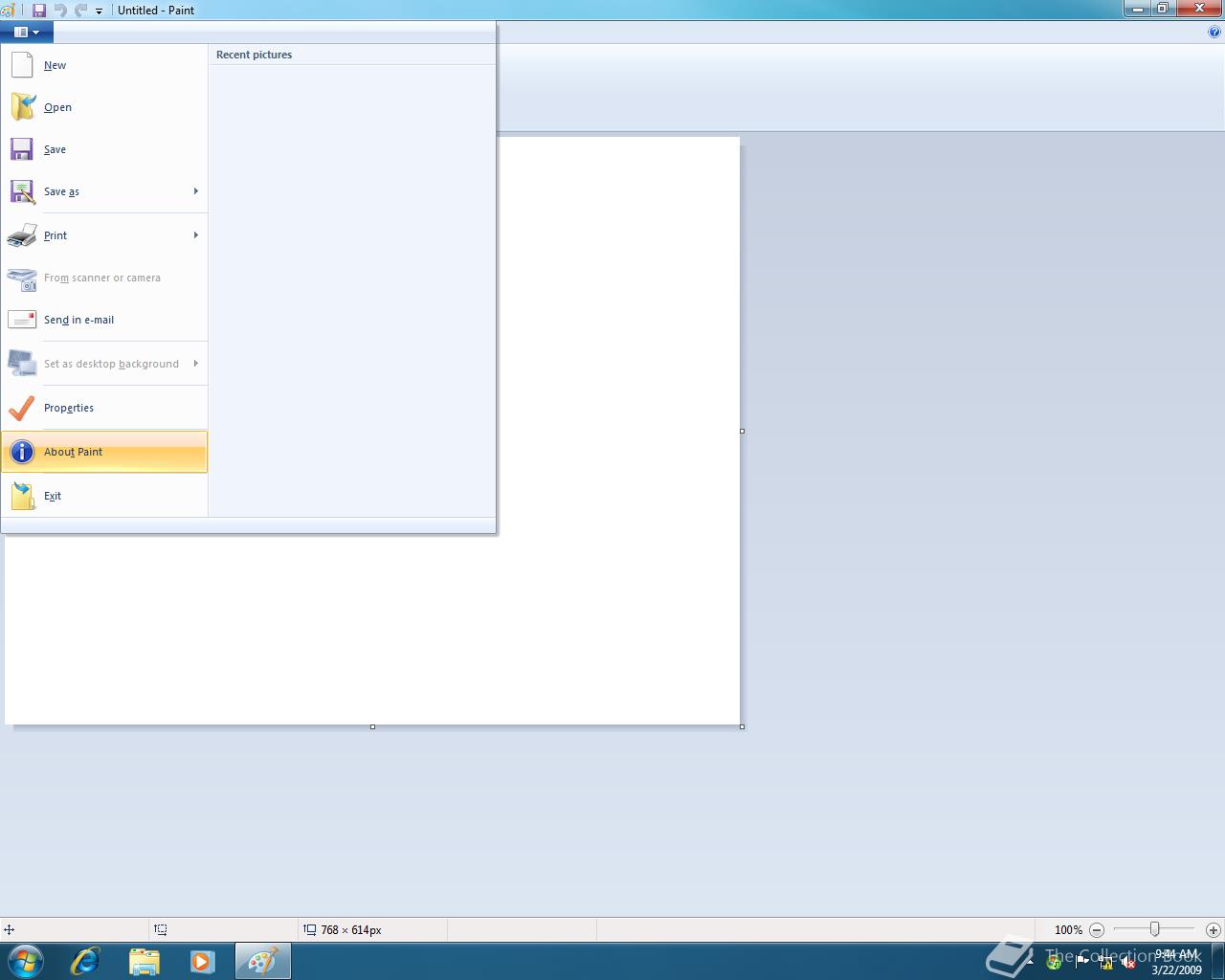Image resolution: width=1225 pixels, height=980 pixels.
Task: Click the canvas bottom-right corner resize handle
Action: coord(743,727)
